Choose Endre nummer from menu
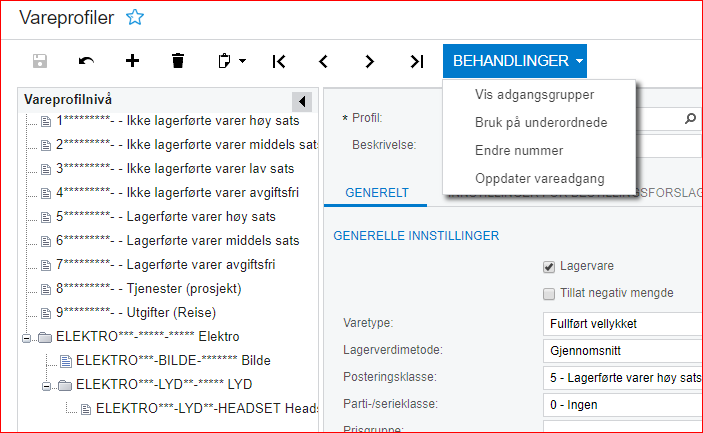Viewport: 703px width, 433px height. pyautogui.click(x=519, y=151)
